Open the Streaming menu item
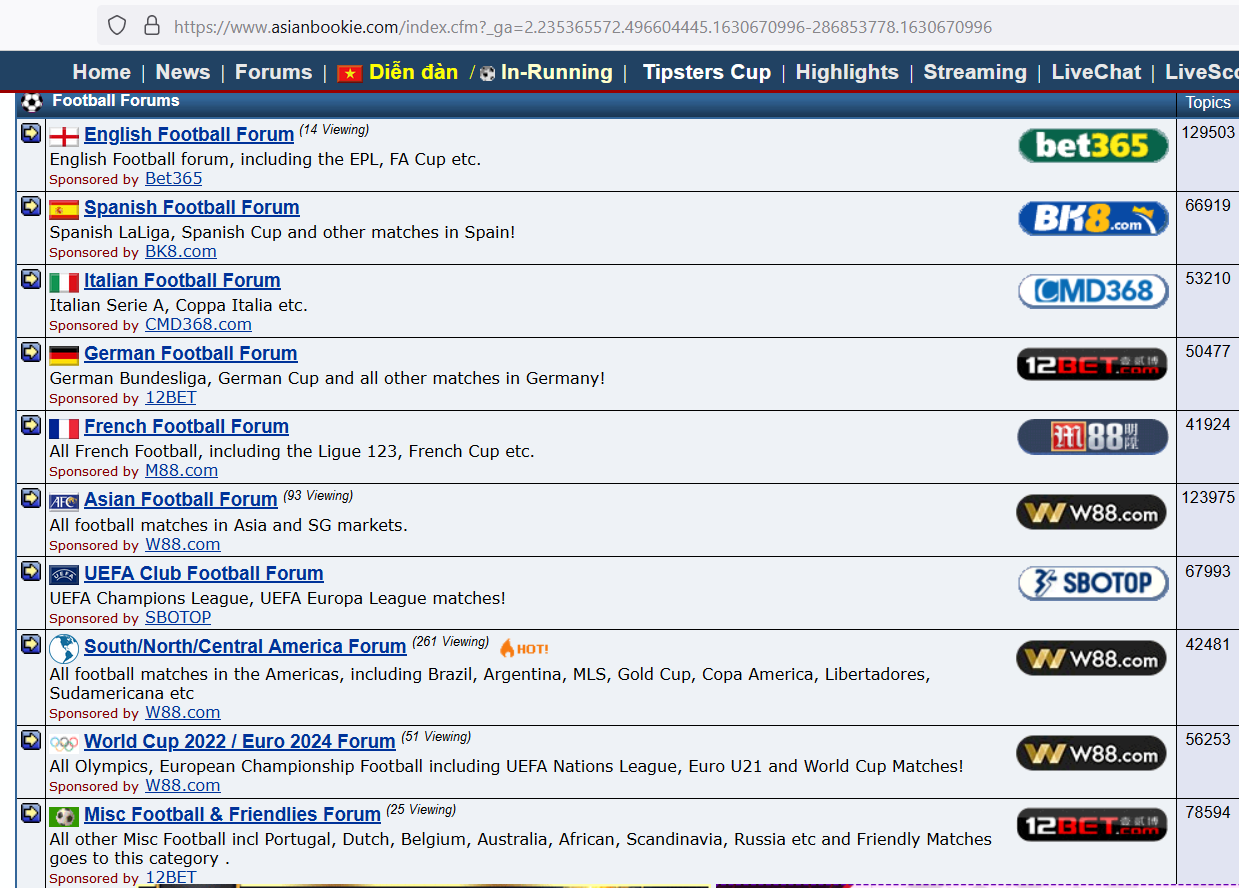The image size is (1239, 888). 975,72
